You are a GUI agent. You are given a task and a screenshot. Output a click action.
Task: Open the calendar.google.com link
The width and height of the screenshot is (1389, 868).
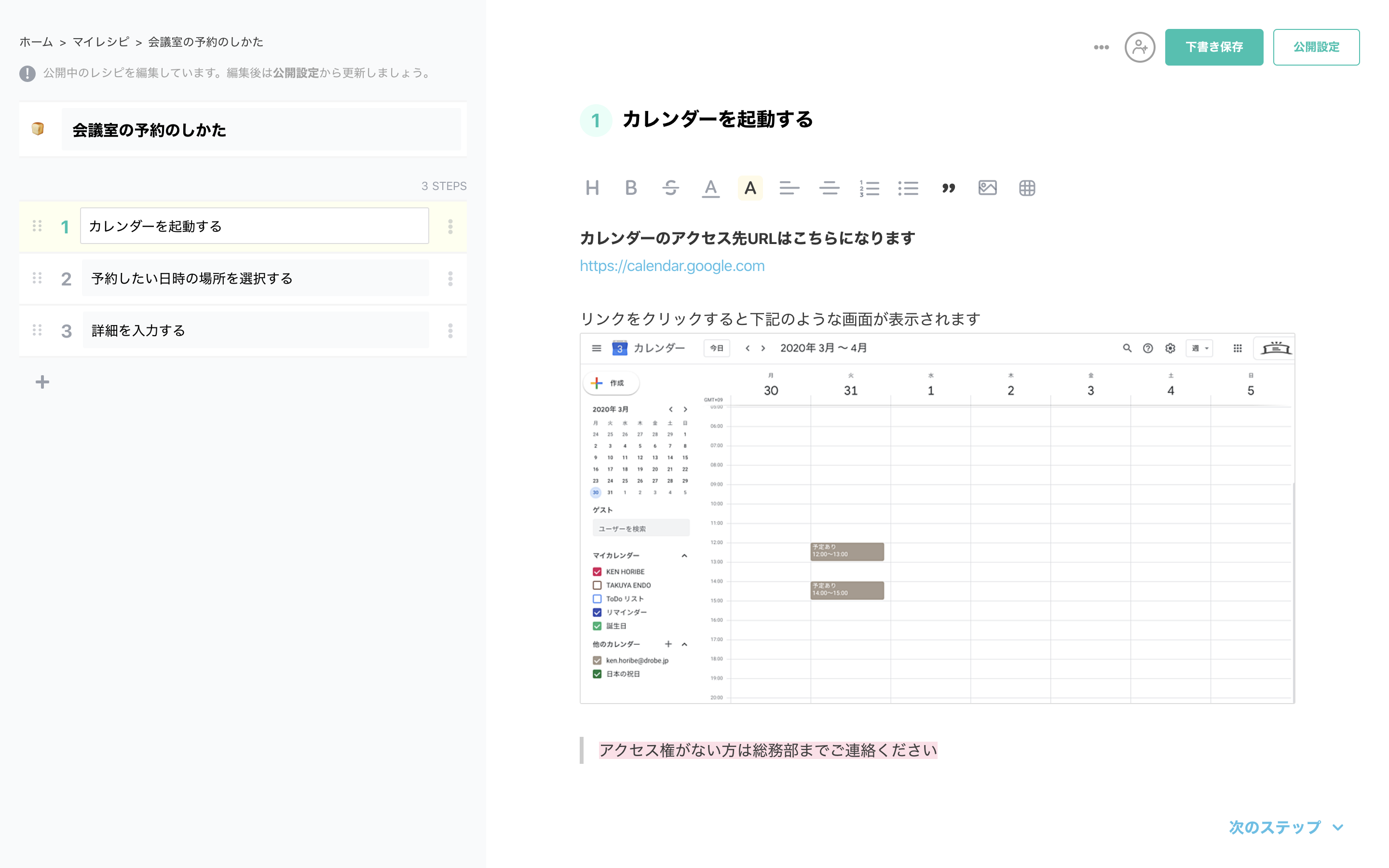point(671,266)
